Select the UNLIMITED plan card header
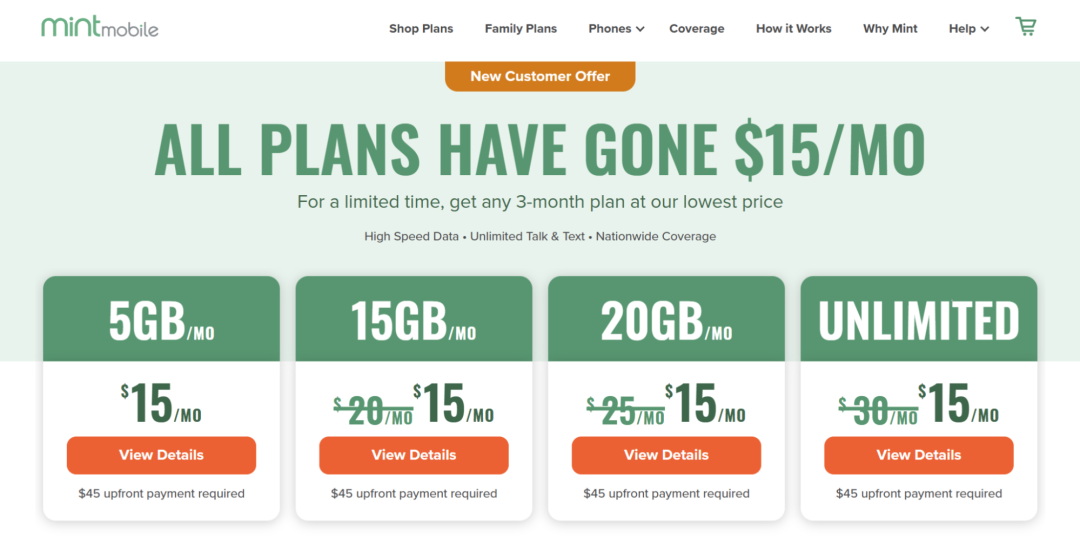Screen dimensions: 1080x538 [919, 319]
